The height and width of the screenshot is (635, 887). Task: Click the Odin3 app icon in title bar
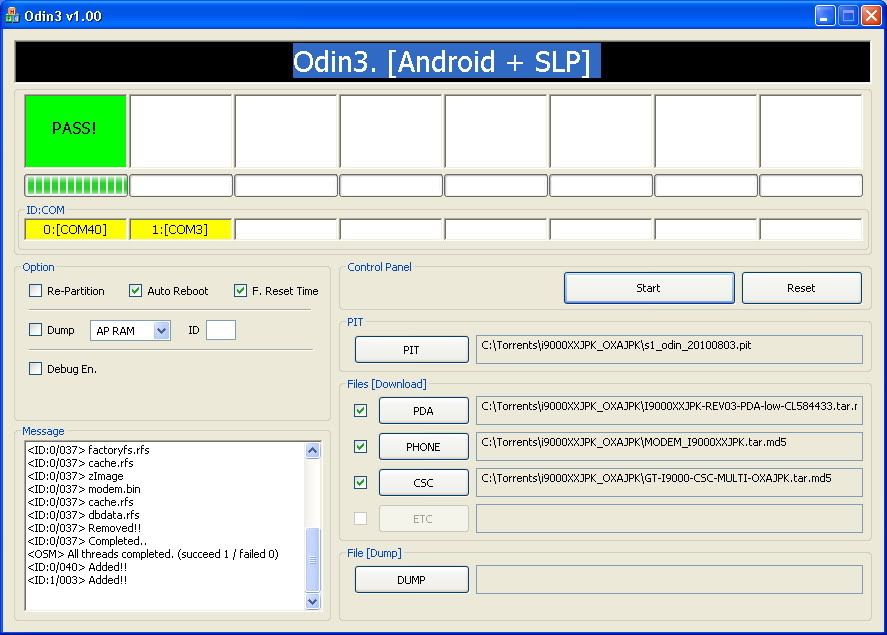12,15
